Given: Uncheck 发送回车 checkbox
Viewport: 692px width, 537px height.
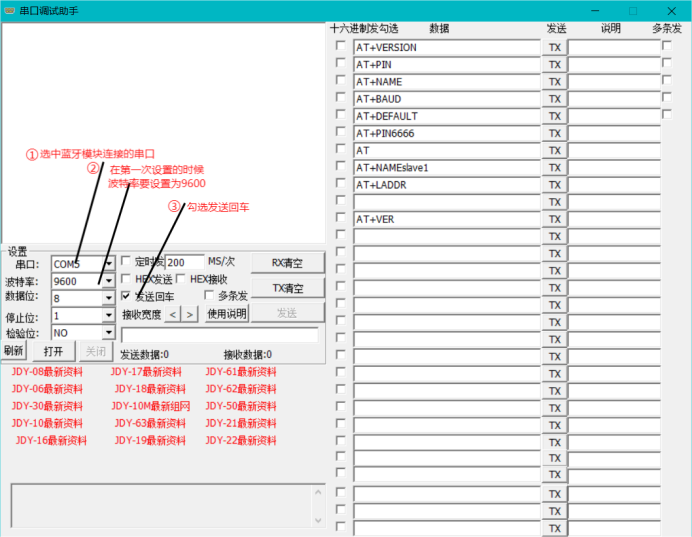Looking at the screenshot, I should 126,295.
